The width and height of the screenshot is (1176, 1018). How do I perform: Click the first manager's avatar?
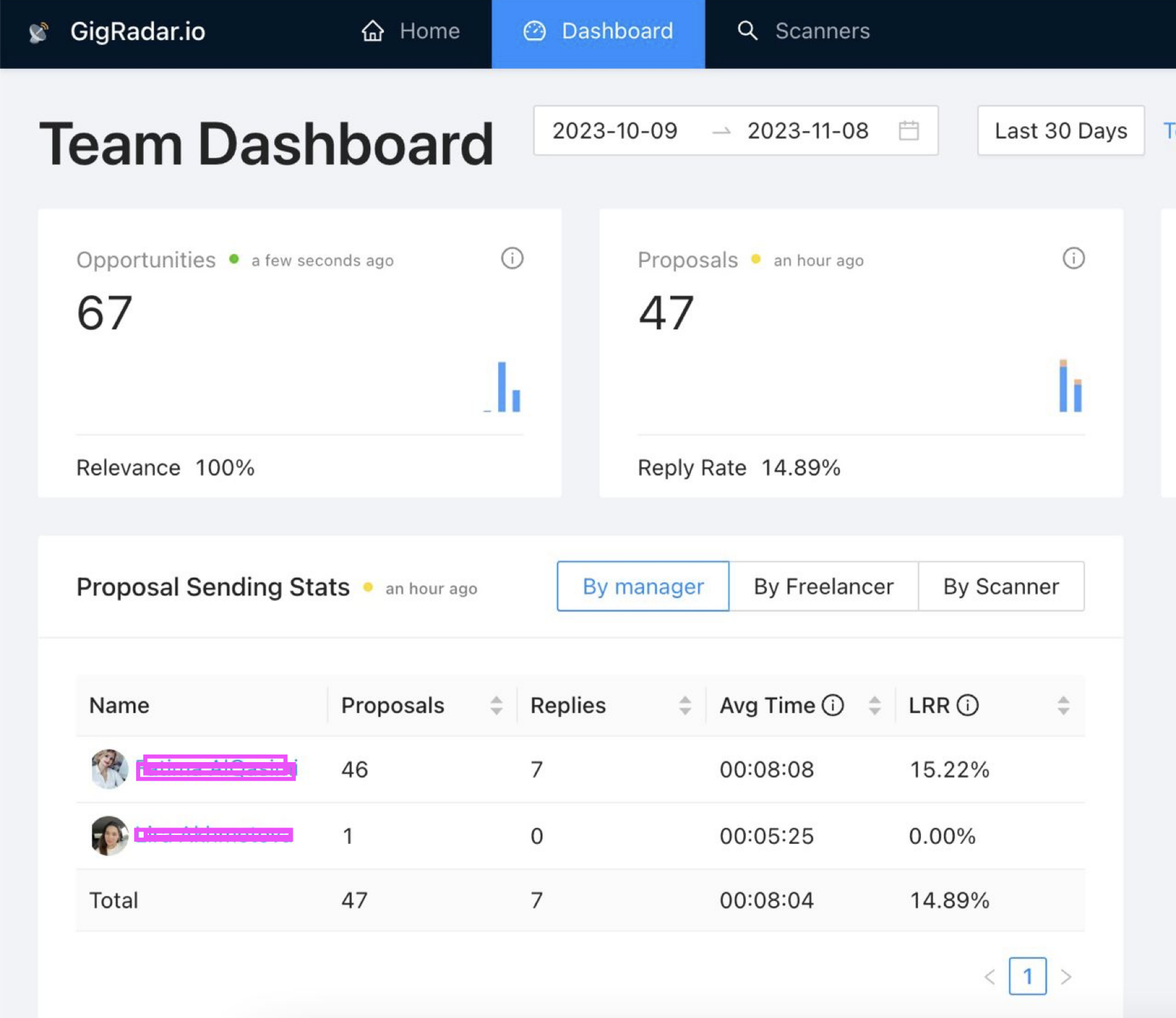110,769
